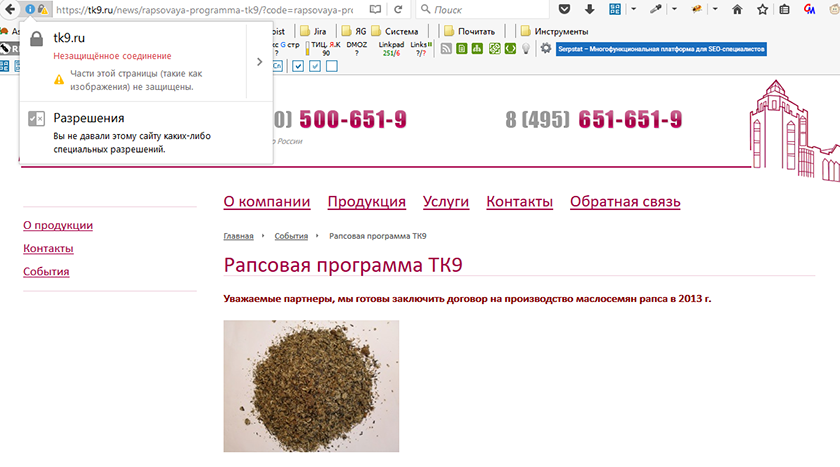Click the search magnifier icon
This screenshot has width=840, height=467.
click(425, 9)
